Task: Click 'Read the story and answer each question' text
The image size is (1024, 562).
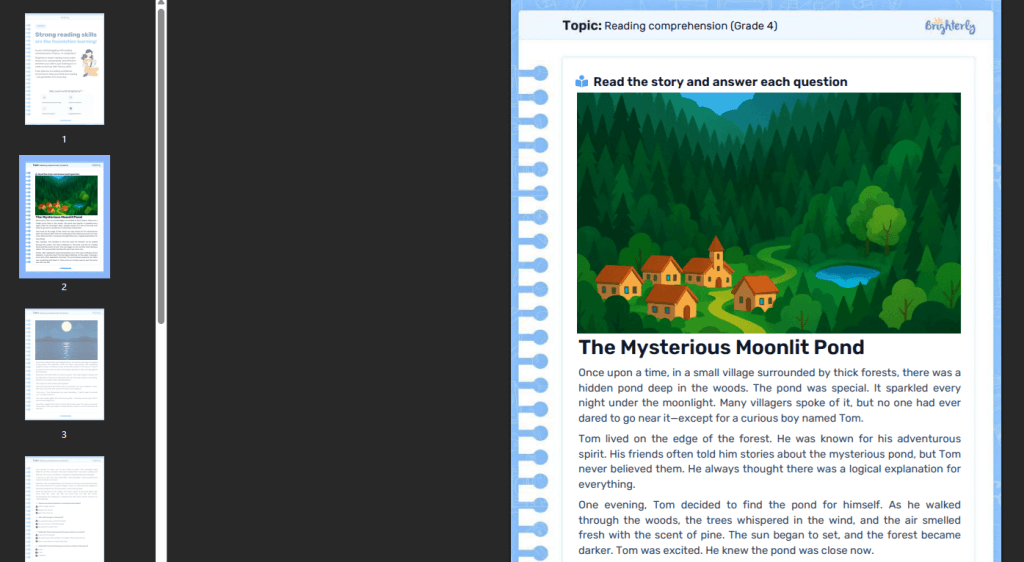Action: point(720,82)
